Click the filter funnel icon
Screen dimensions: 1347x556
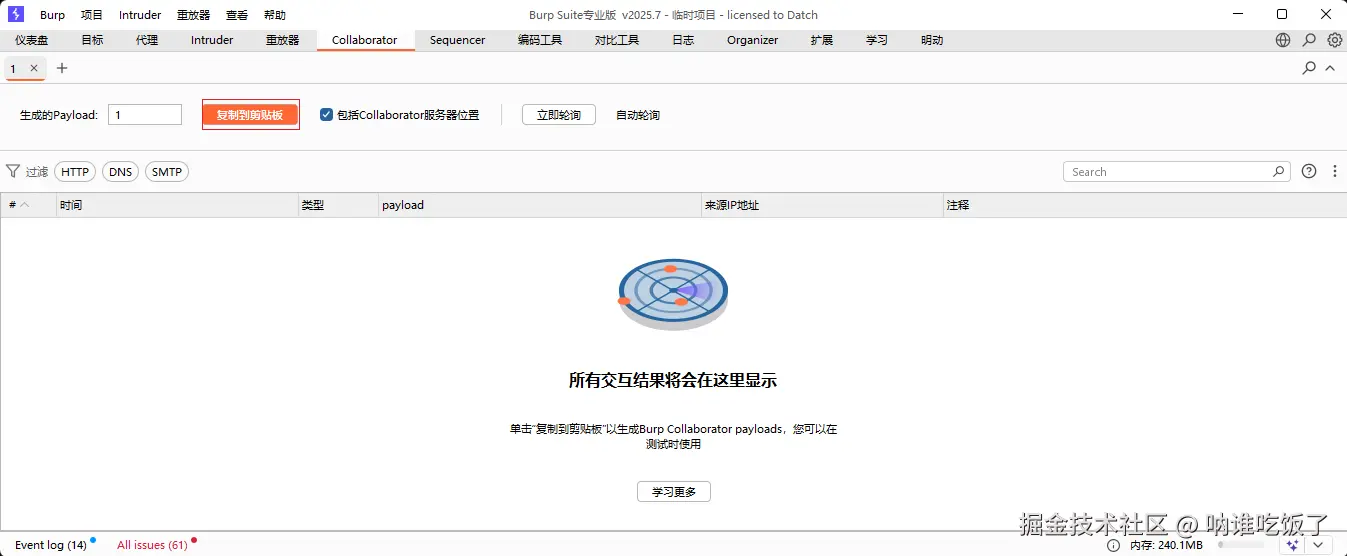coord(13,171)
